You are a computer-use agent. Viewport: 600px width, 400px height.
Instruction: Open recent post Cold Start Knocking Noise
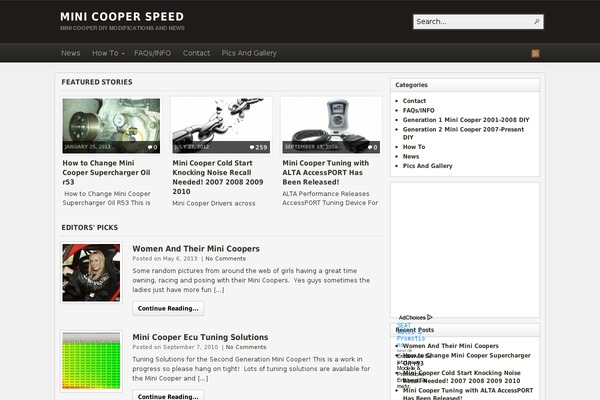[x=461, y=377]
